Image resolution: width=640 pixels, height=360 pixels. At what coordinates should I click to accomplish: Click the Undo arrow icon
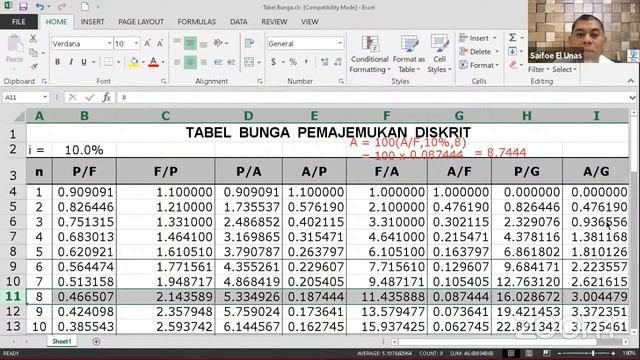click(x=40, y=7)
